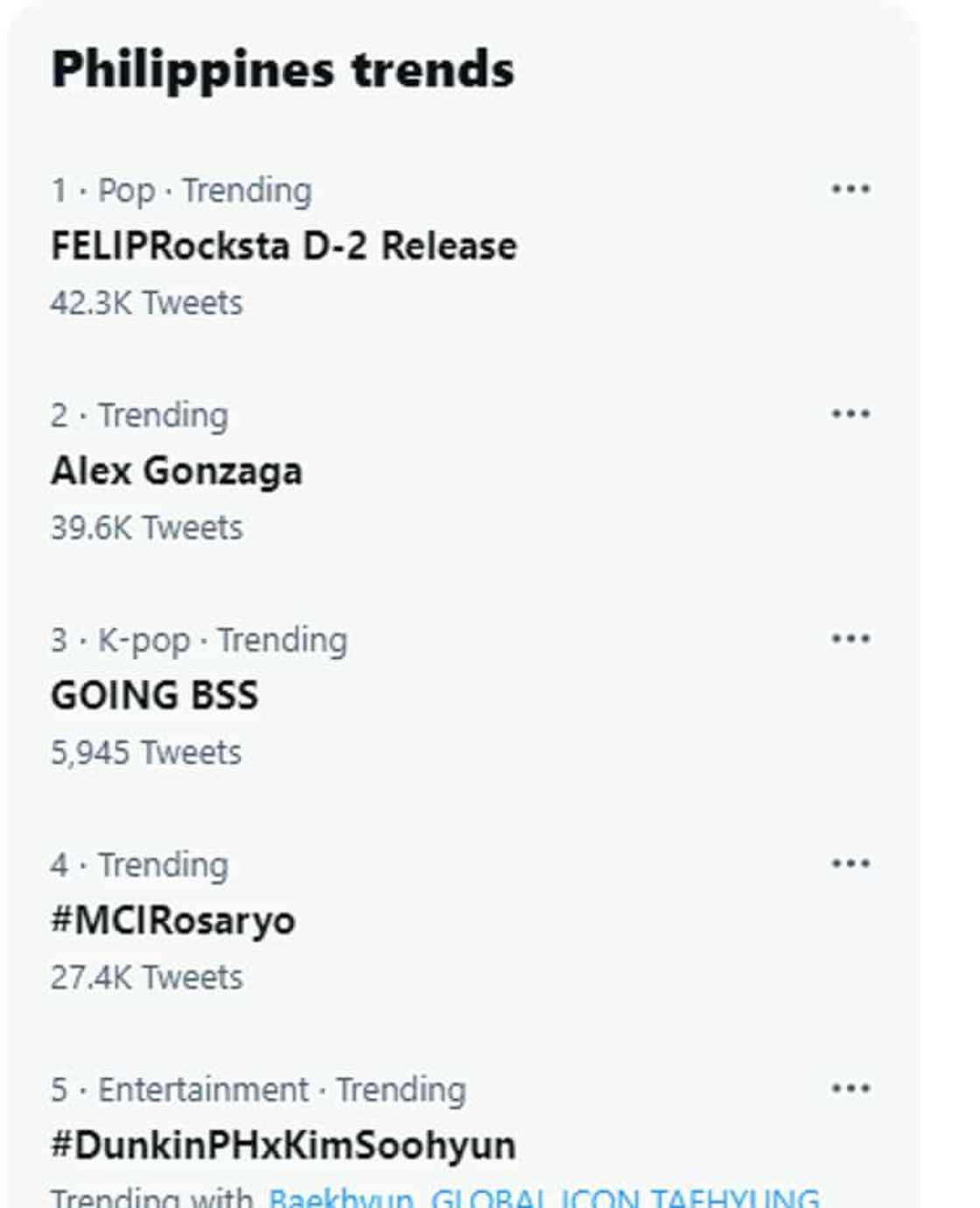Click the 27.4K Tweets count

[x=146, y=978]
